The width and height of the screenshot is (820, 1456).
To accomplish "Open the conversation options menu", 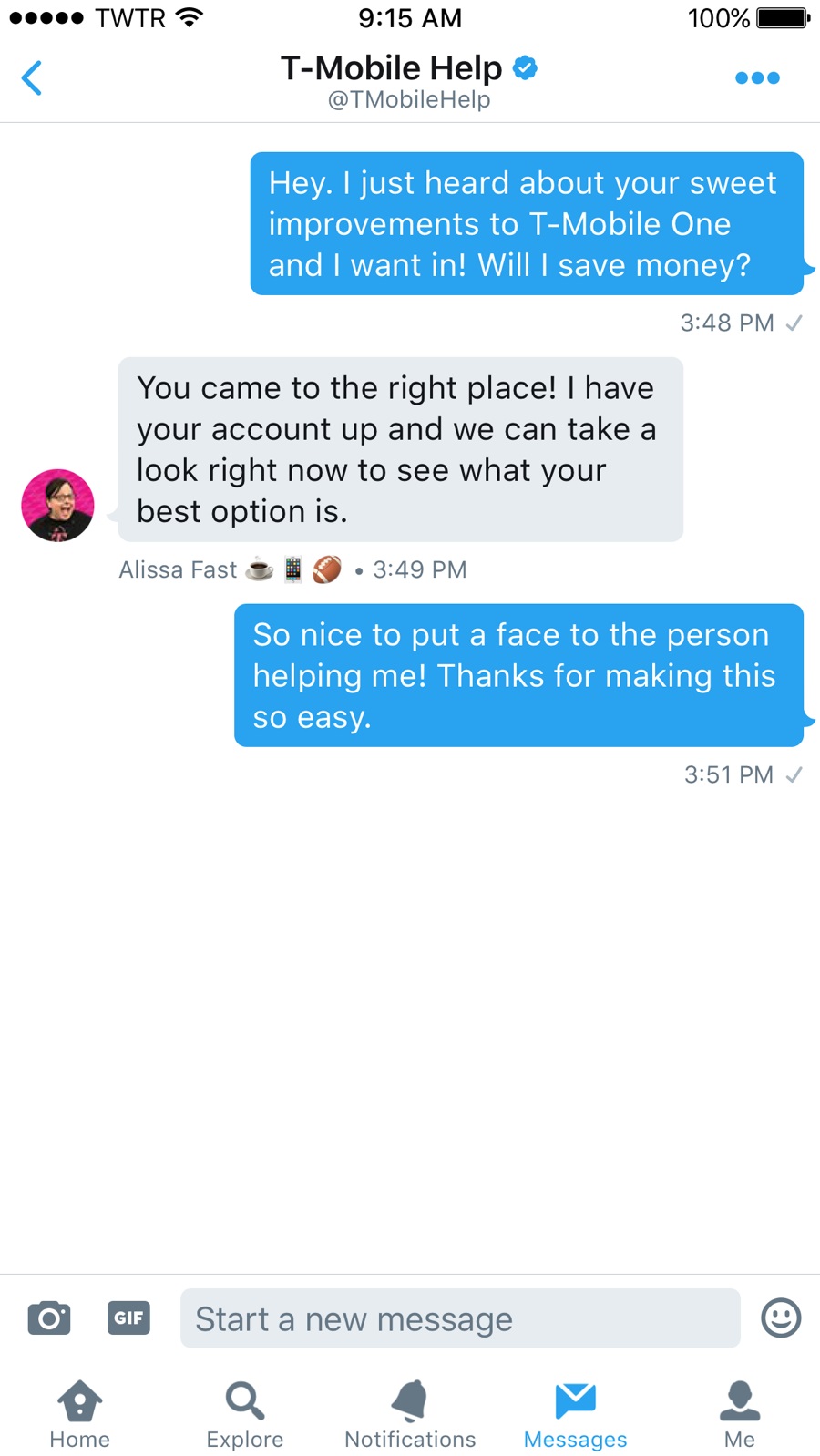I will [757, 77].
